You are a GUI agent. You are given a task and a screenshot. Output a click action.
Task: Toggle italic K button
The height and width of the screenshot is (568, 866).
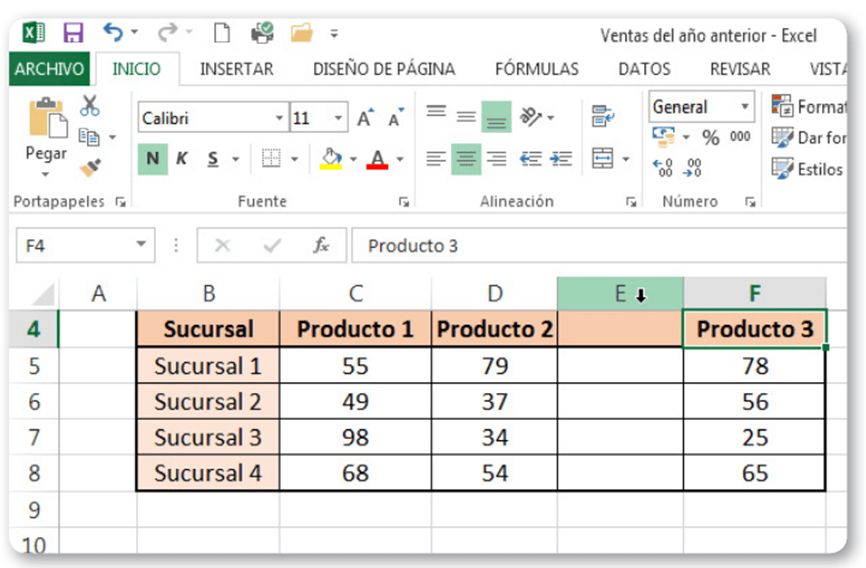coord(182,159)
